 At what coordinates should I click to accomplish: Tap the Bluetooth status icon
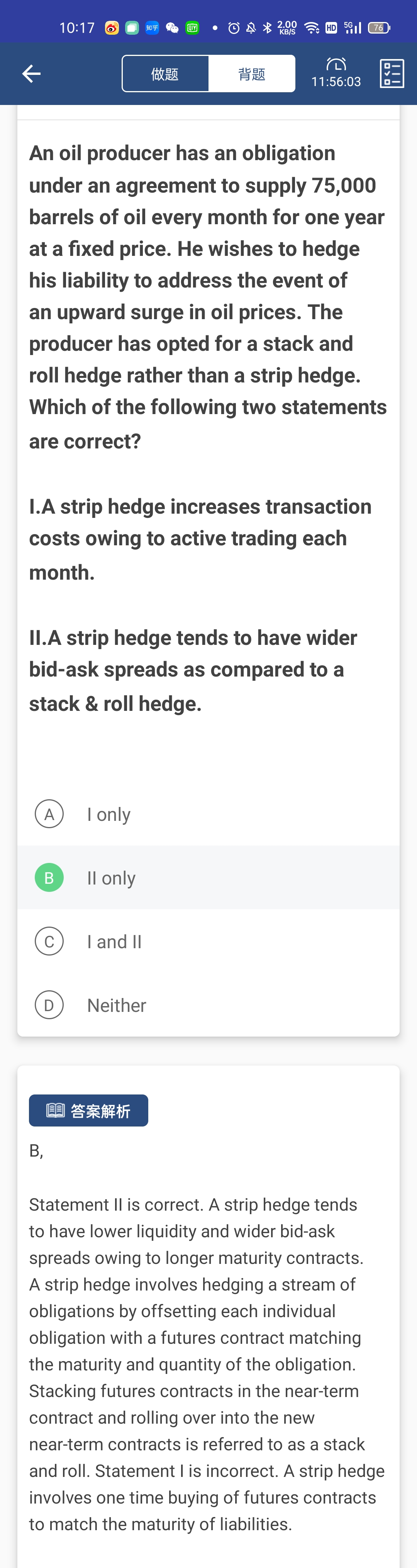coord(267,28)
